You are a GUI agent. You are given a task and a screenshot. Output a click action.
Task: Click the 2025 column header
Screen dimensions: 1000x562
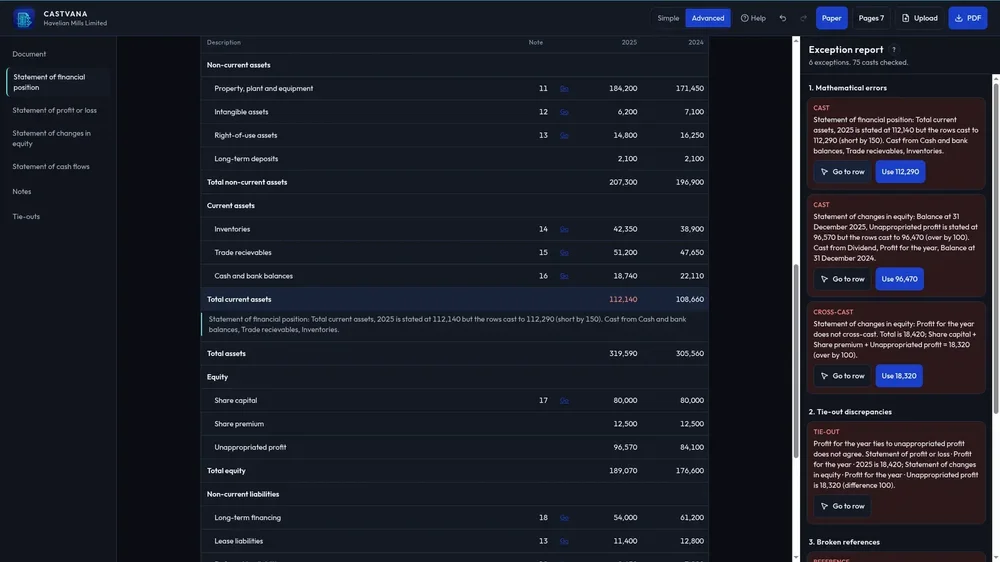point(629,43)
